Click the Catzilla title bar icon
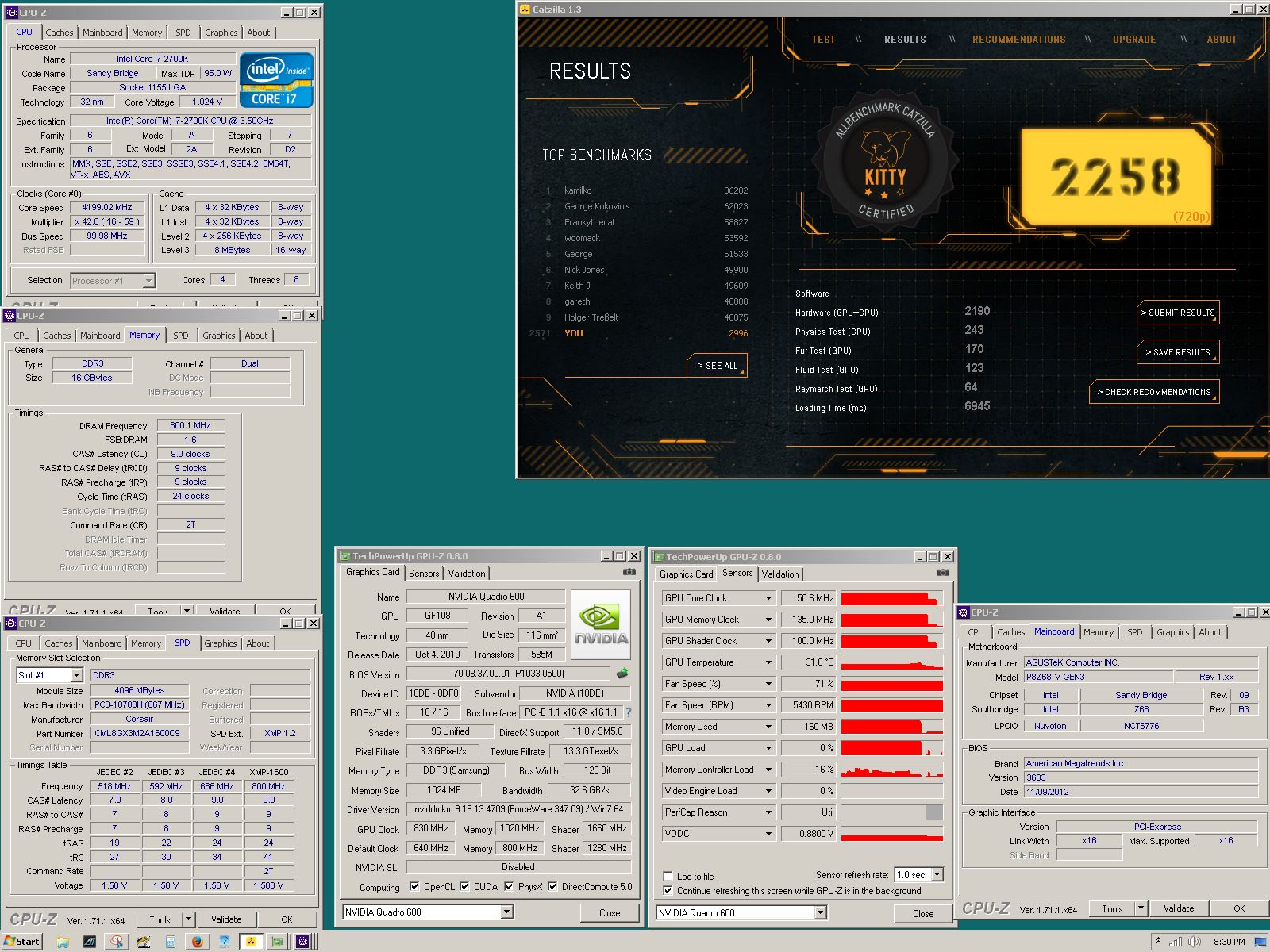 click(x=525, y=10)
